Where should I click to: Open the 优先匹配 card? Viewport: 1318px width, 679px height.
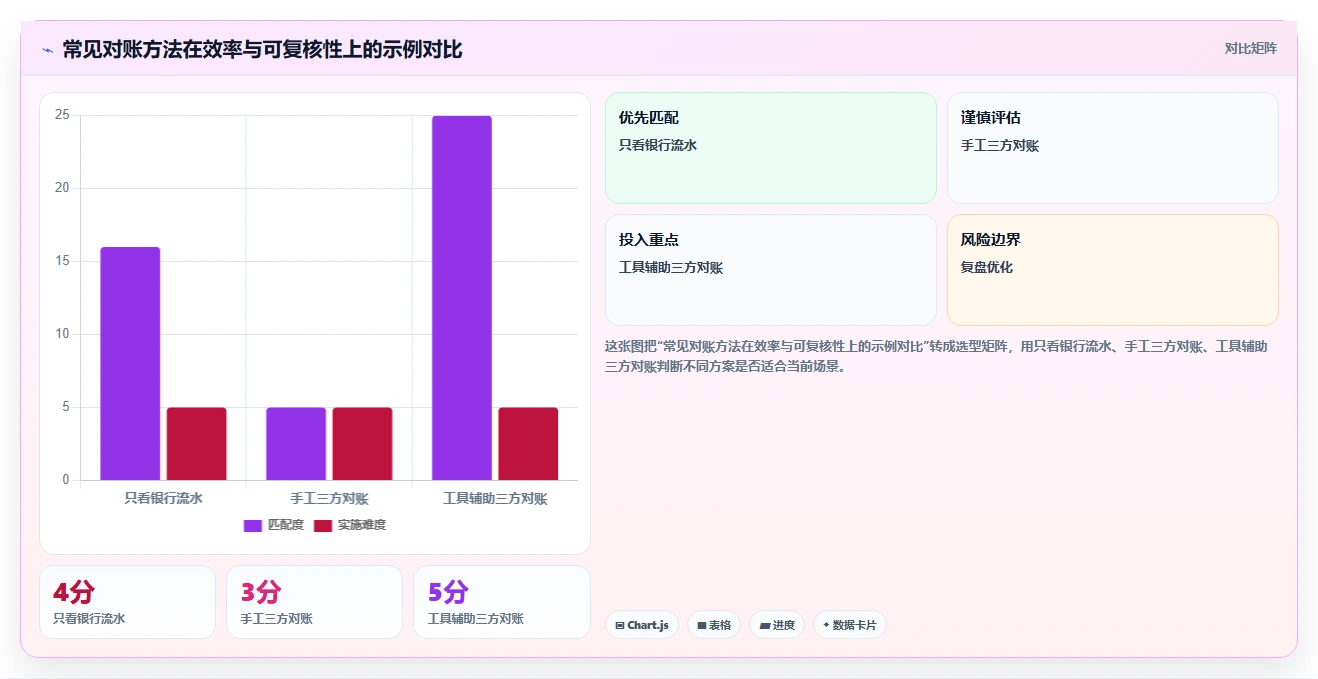(771, 148)
